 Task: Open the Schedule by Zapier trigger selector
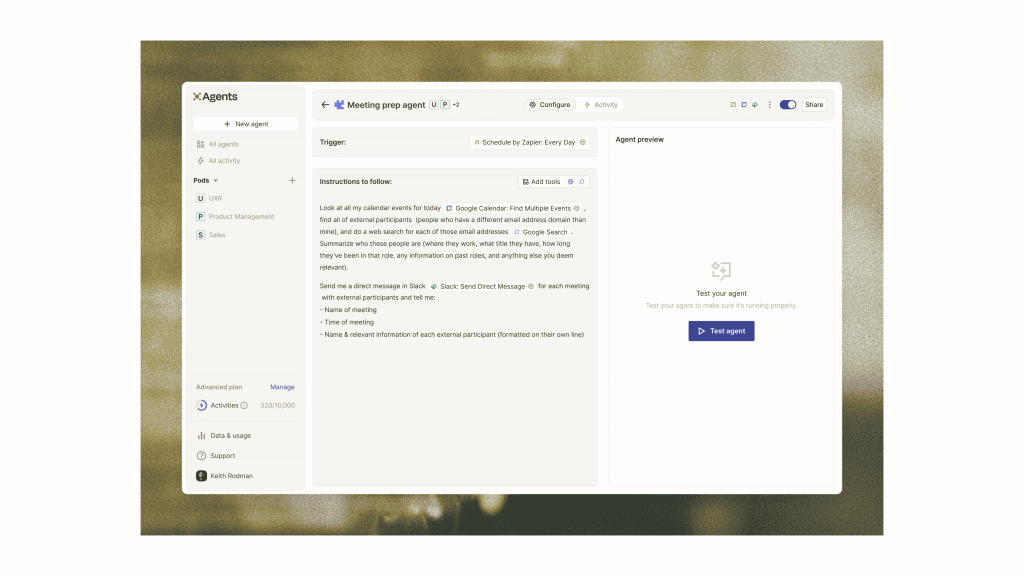pos(527,143)
